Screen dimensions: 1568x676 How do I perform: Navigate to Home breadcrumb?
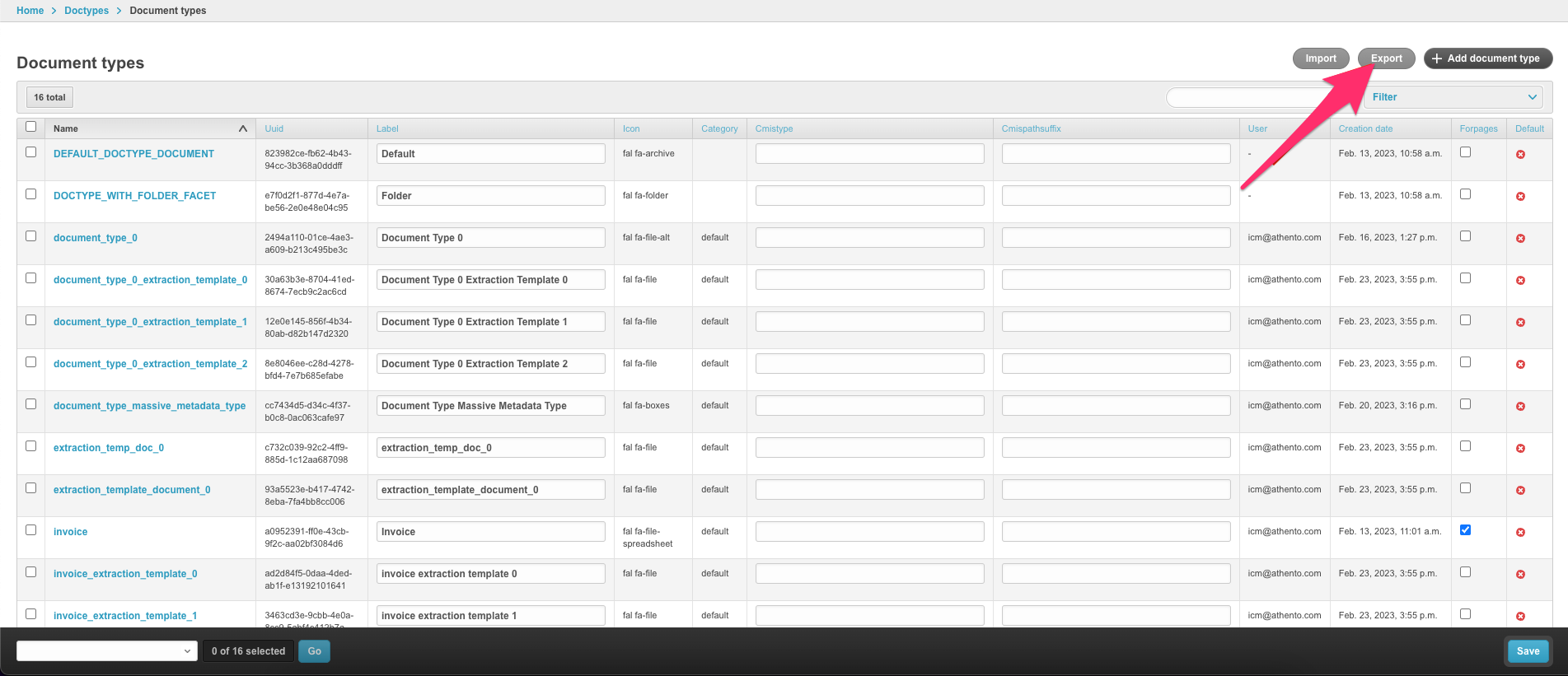pyautogui.click(x=30, y=11)
